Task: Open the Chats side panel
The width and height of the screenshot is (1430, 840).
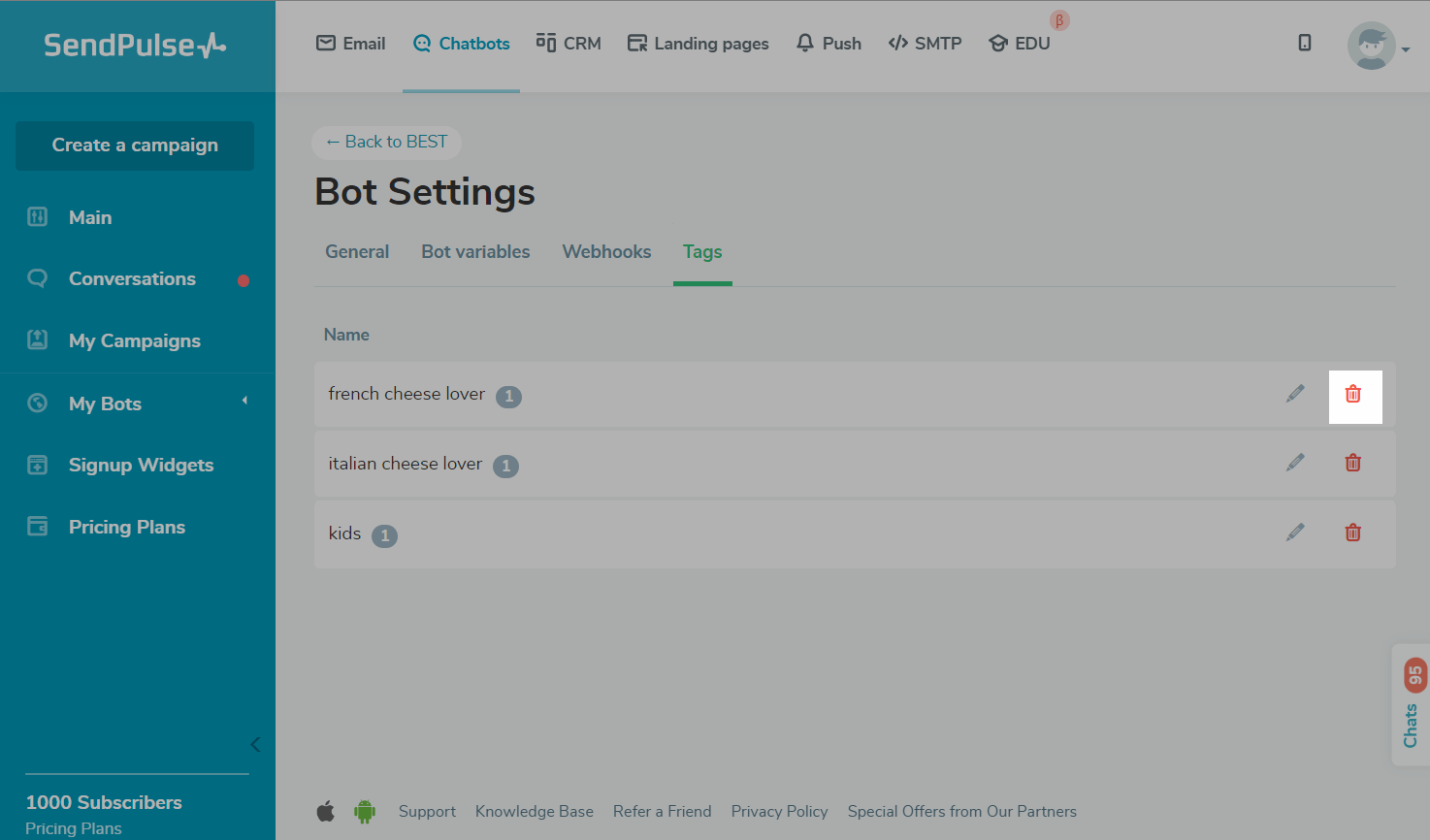Action: point(1412,705)
